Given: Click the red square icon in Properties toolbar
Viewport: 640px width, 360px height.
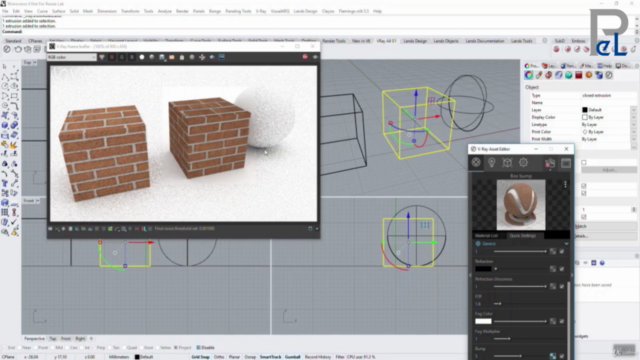Looking at the screenshot, I should point(579,75).
